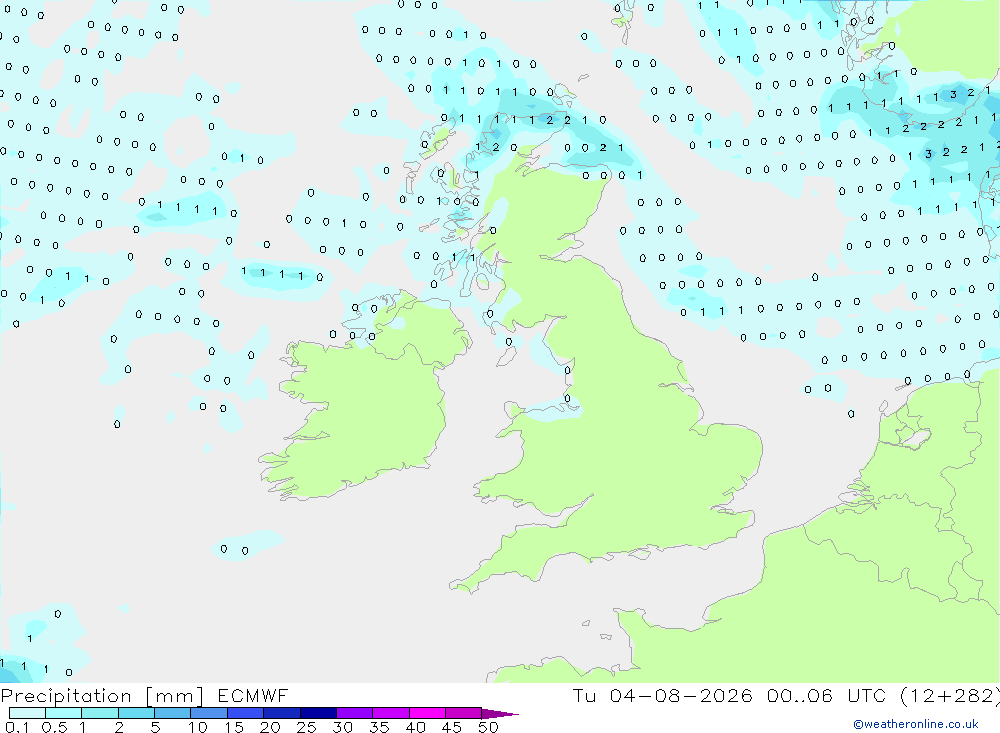
Task: Click the '50' legend scale label
Action: [488, 727]
